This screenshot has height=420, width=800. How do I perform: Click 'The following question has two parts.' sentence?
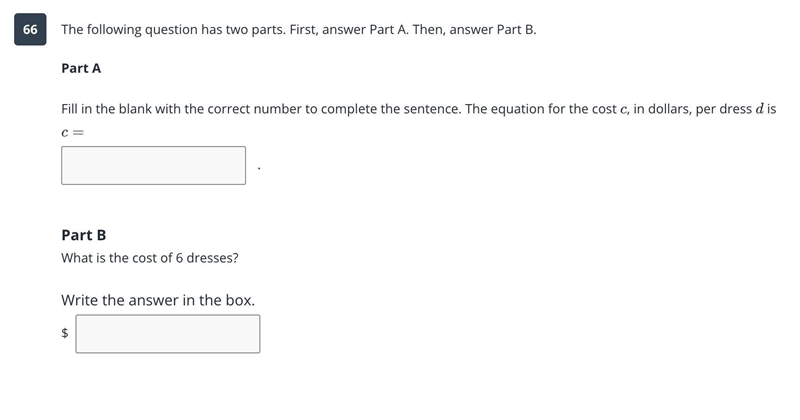174,30
